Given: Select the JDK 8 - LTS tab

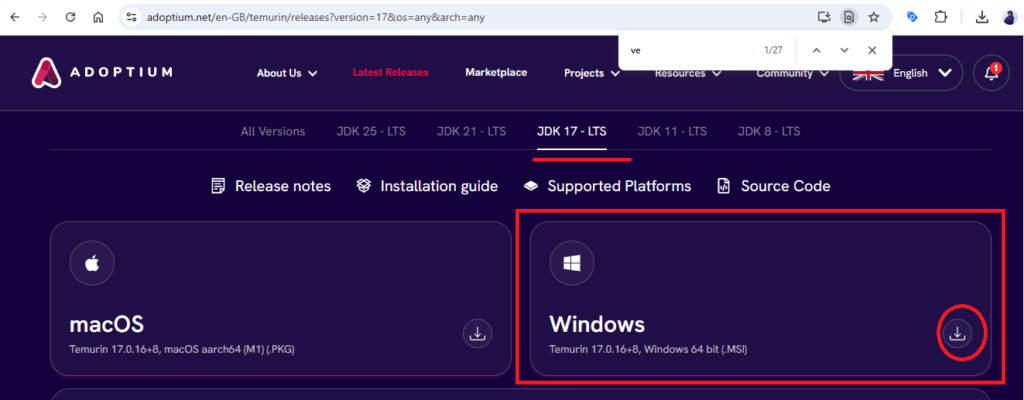Looking at the screenshot, I should (769, 131).
